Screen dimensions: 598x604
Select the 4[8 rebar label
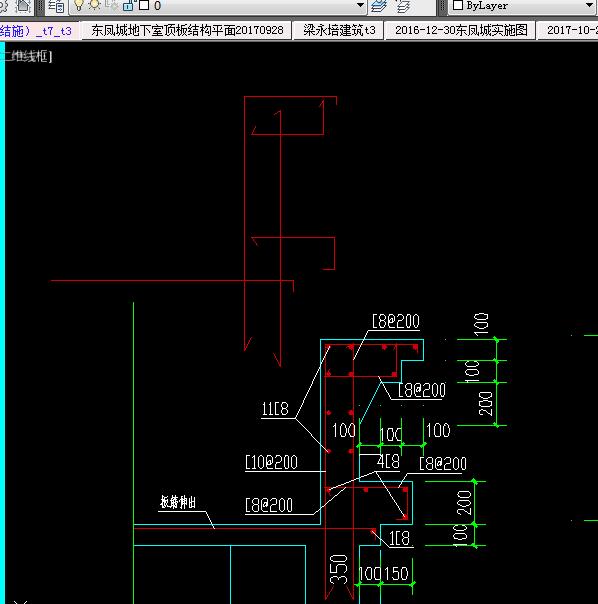coord(388,461)
